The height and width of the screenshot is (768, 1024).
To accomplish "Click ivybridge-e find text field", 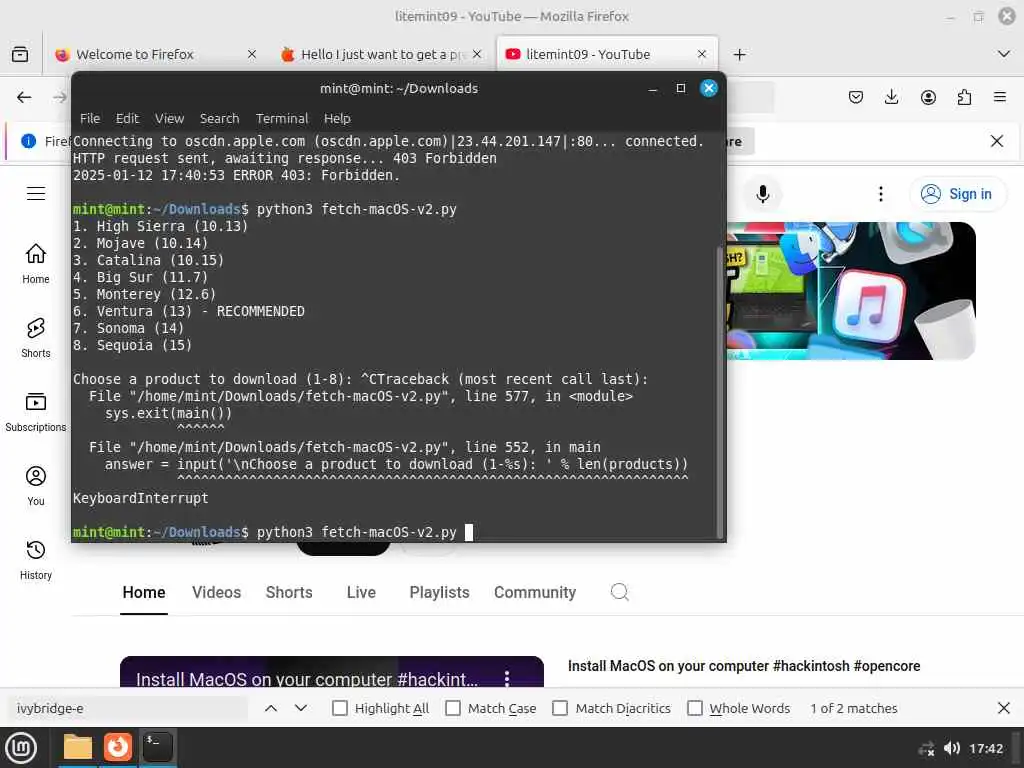I will [x=128, y=708].
